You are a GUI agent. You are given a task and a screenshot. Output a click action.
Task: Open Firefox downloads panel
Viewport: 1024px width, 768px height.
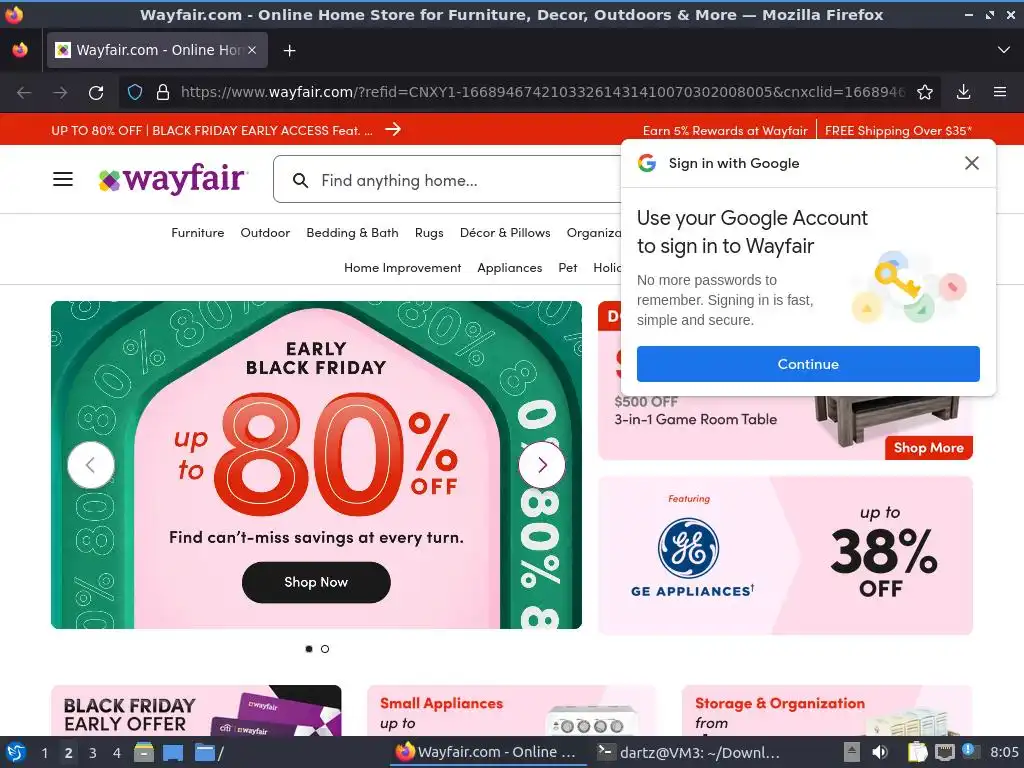pyautogui.click(x=963, y=92)
